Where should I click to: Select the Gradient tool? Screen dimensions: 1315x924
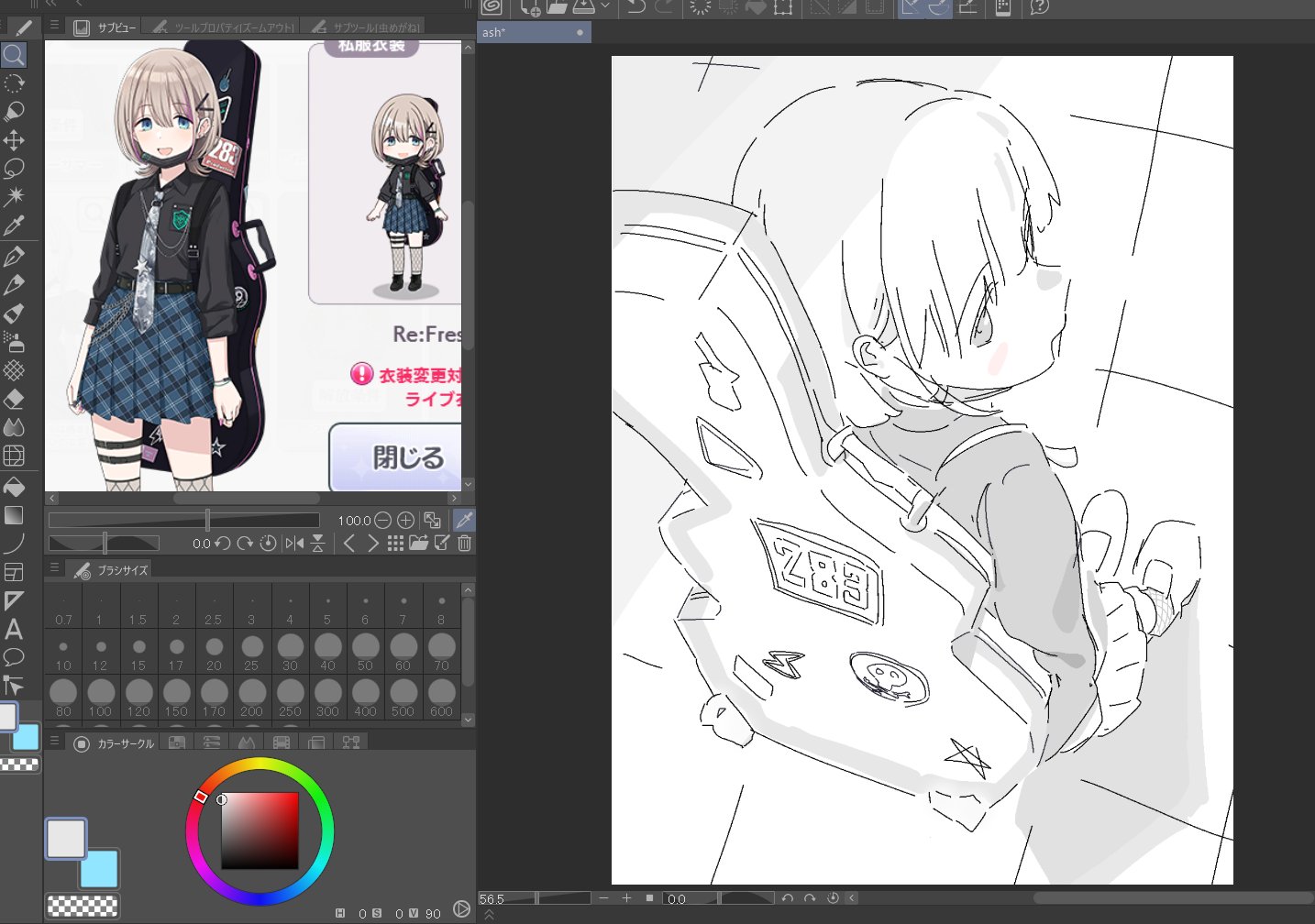[x=14, y=515]
